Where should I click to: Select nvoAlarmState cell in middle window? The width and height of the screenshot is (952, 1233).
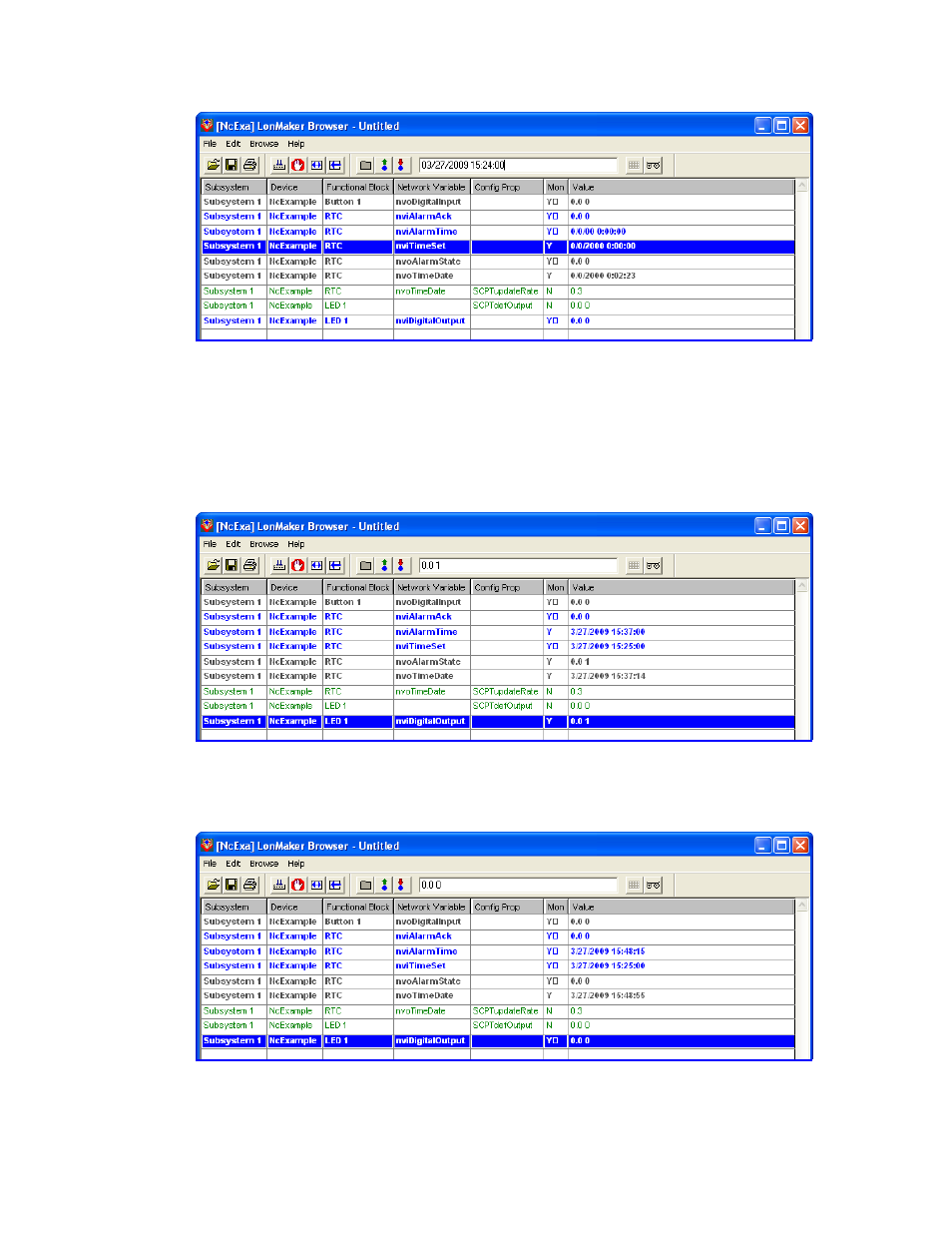(x=431, y=662)
